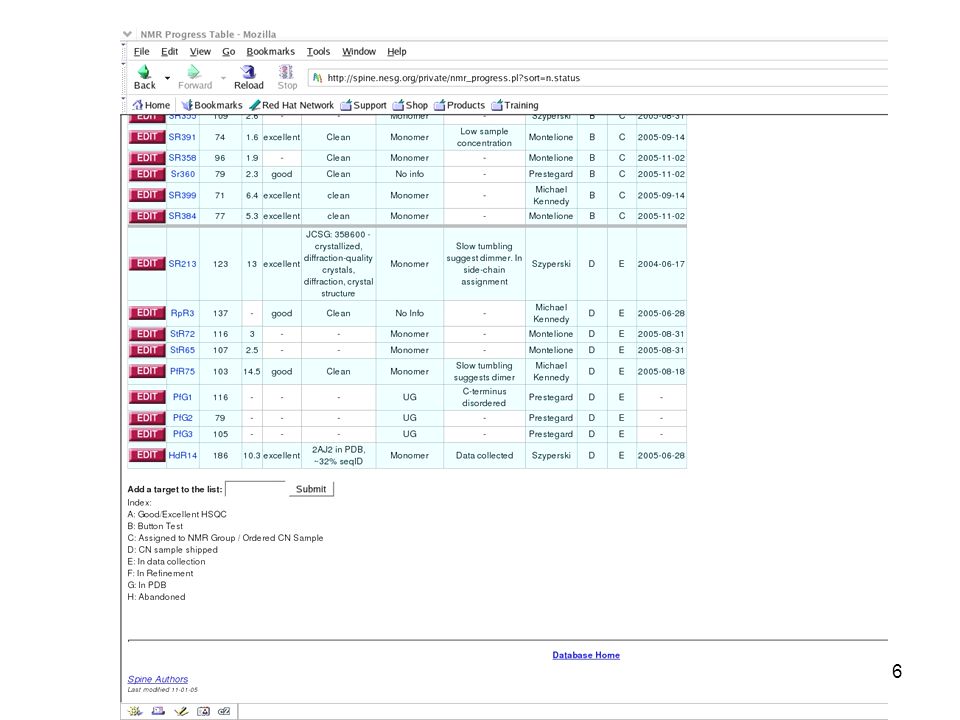Image resolution: width=960 pixels, height=720 pixels.
Task: Open the Red Hat Network bookmark
Action: pyautogui.click(x=291, y=105)
